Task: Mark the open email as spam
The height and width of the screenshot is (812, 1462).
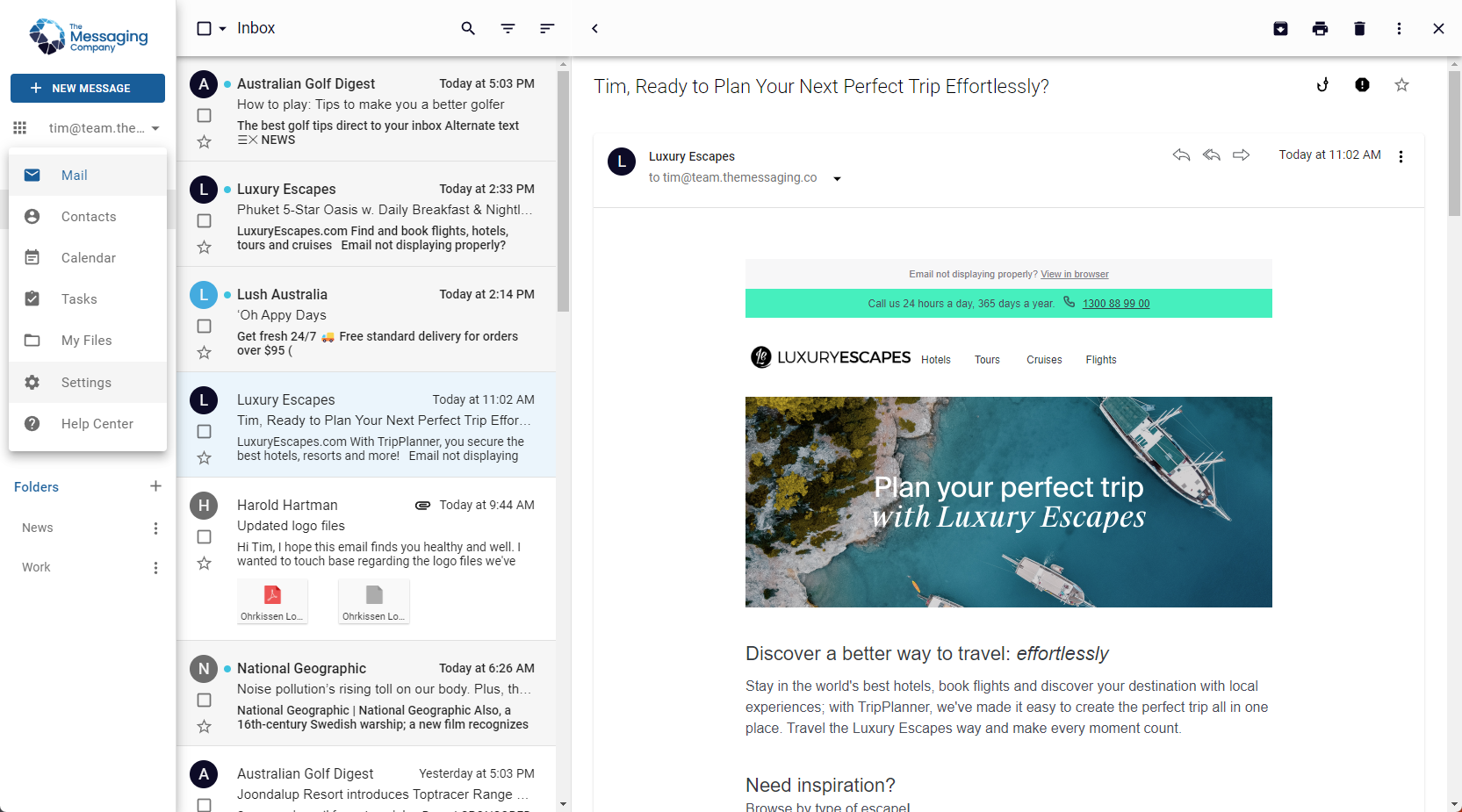Action: (x=1362, y=84)
